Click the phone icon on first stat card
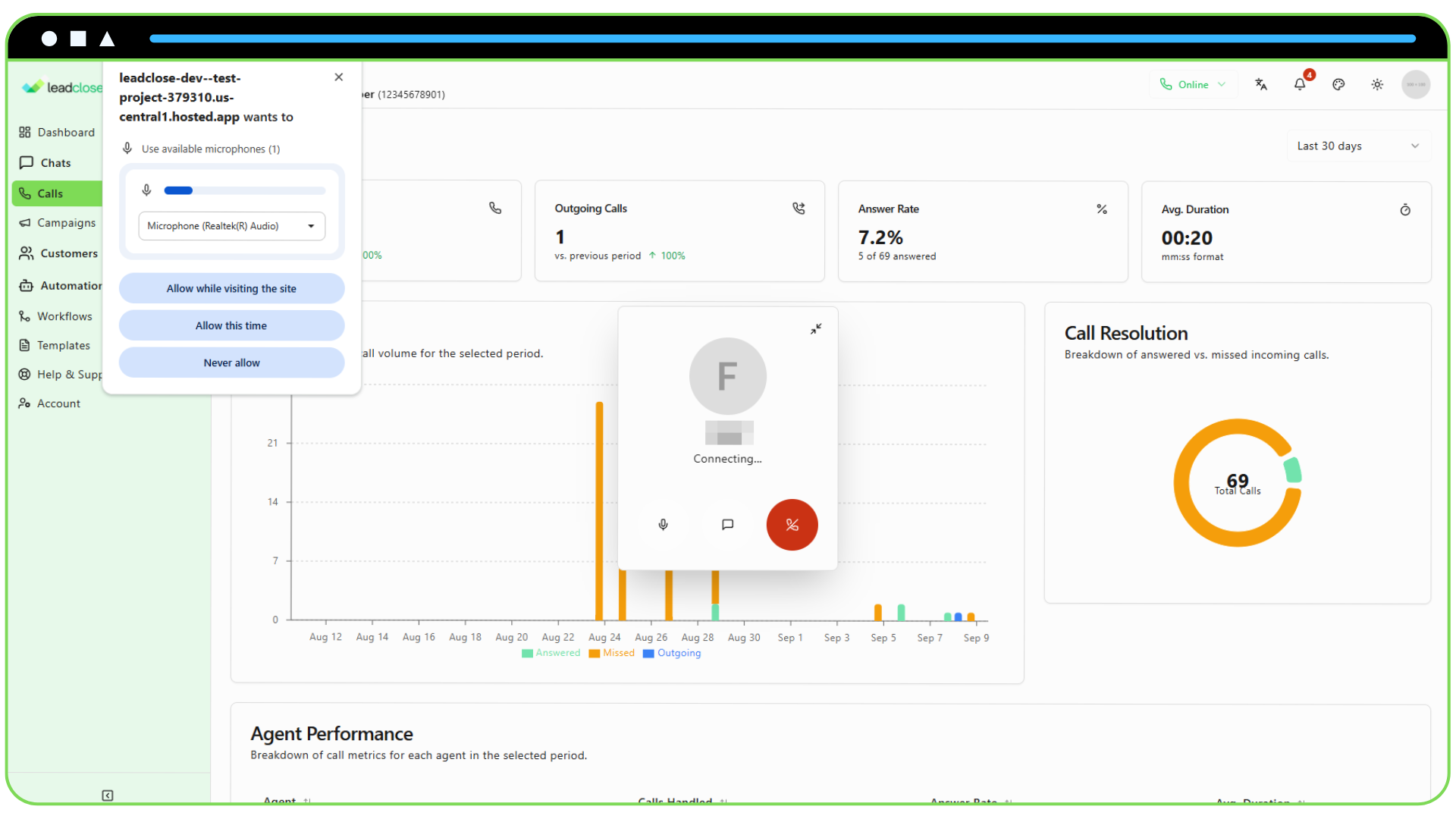 click(x=495, y=208)
